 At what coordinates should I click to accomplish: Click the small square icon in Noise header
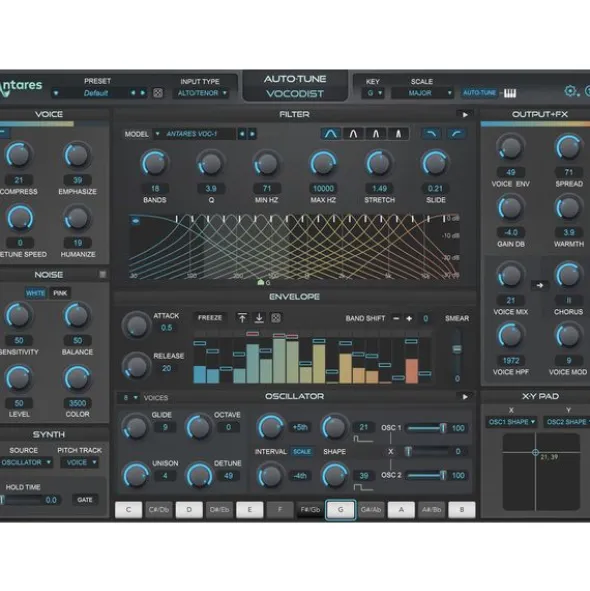(x=103, y=274)
